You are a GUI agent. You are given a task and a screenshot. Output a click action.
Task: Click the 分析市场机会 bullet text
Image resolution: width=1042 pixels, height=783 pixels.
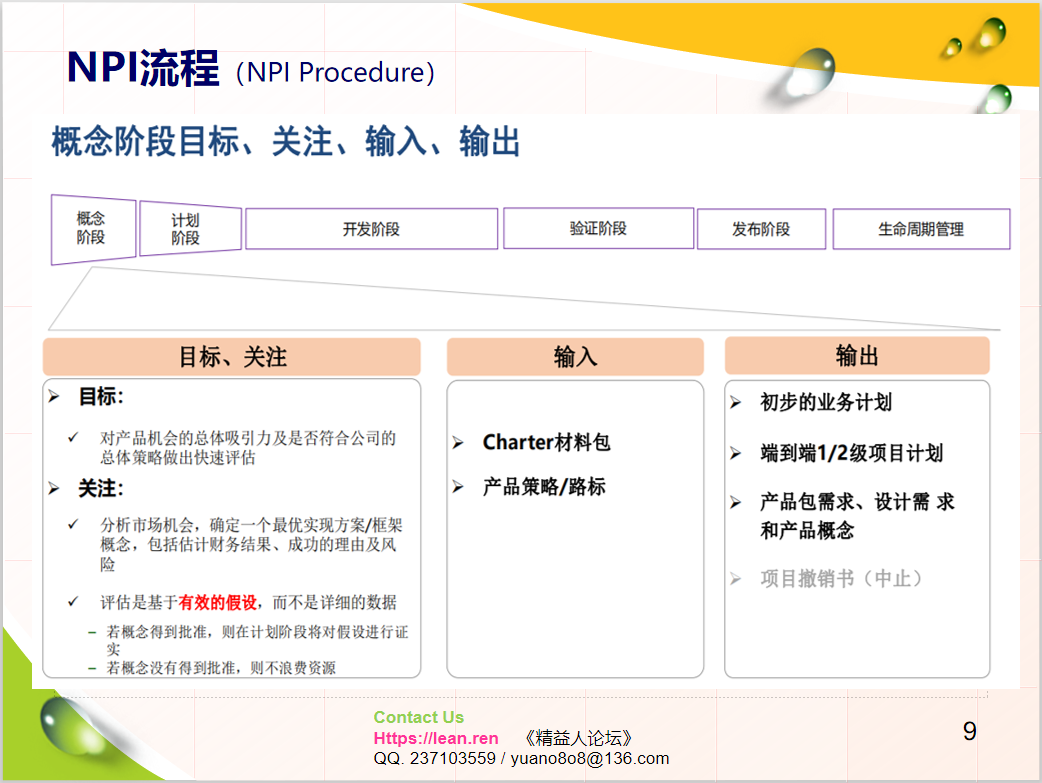(x=251, y=544)
